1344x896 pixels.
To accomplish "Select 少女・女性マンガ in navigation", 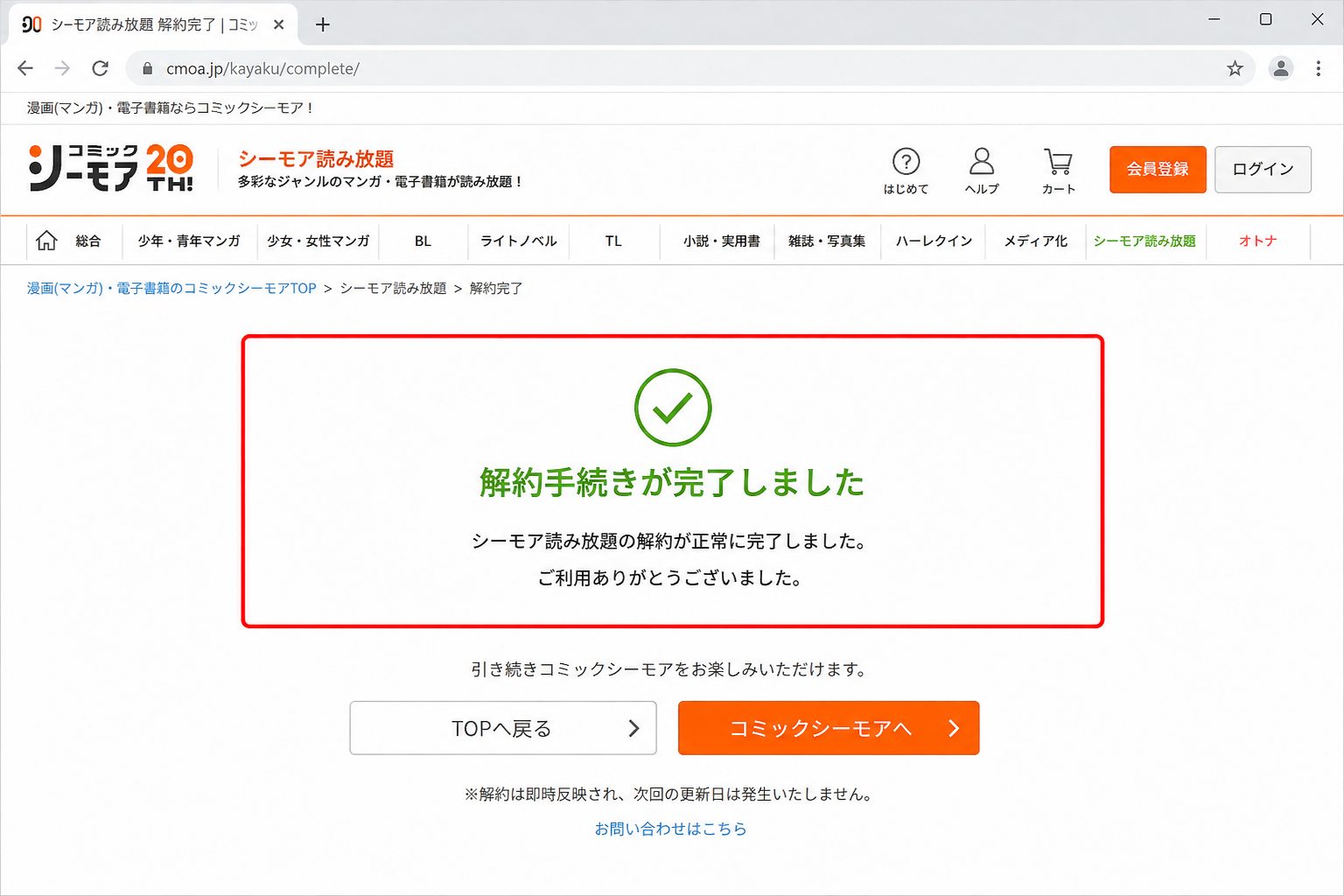I will pos(318,241).
